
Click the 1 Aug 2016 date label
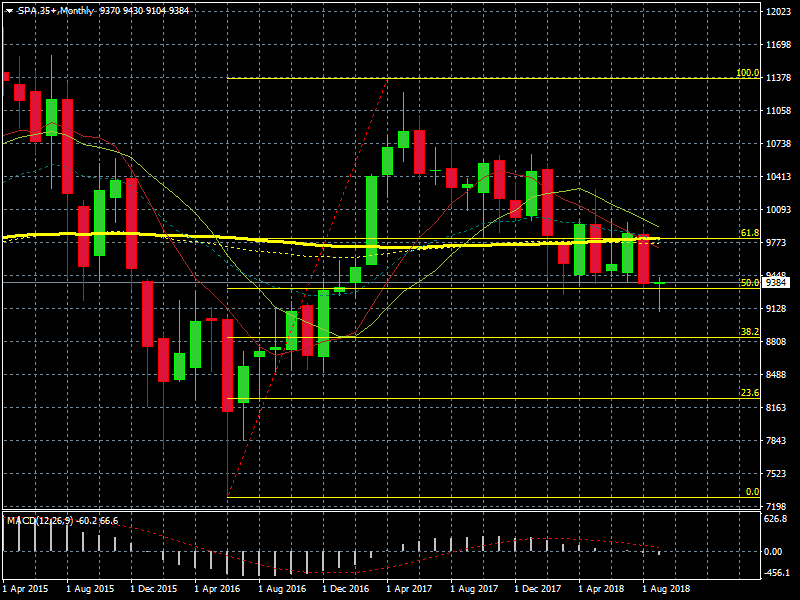click(x=282, y=590)
